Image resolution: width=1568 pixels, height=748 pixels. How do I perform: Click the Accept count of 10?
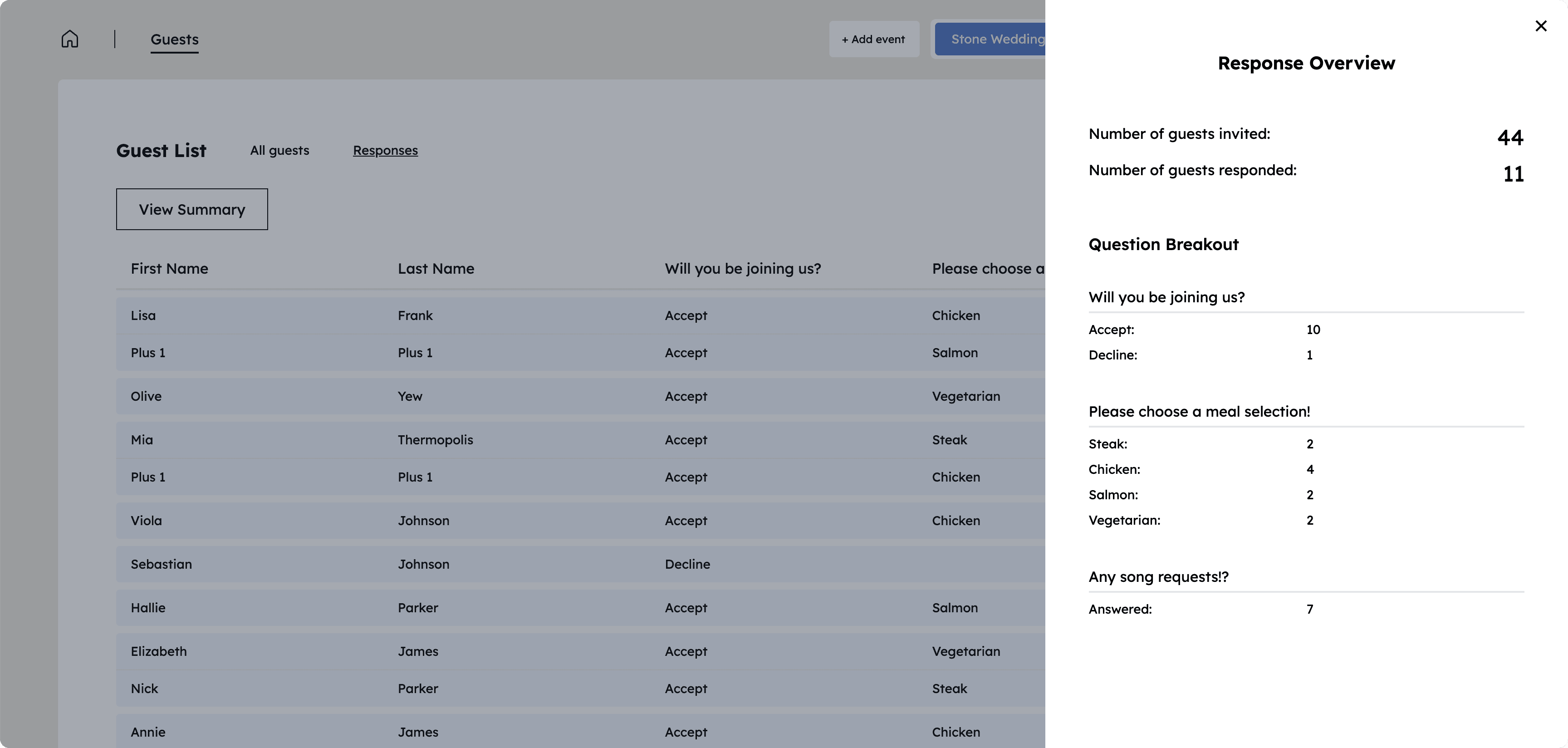1313,330
